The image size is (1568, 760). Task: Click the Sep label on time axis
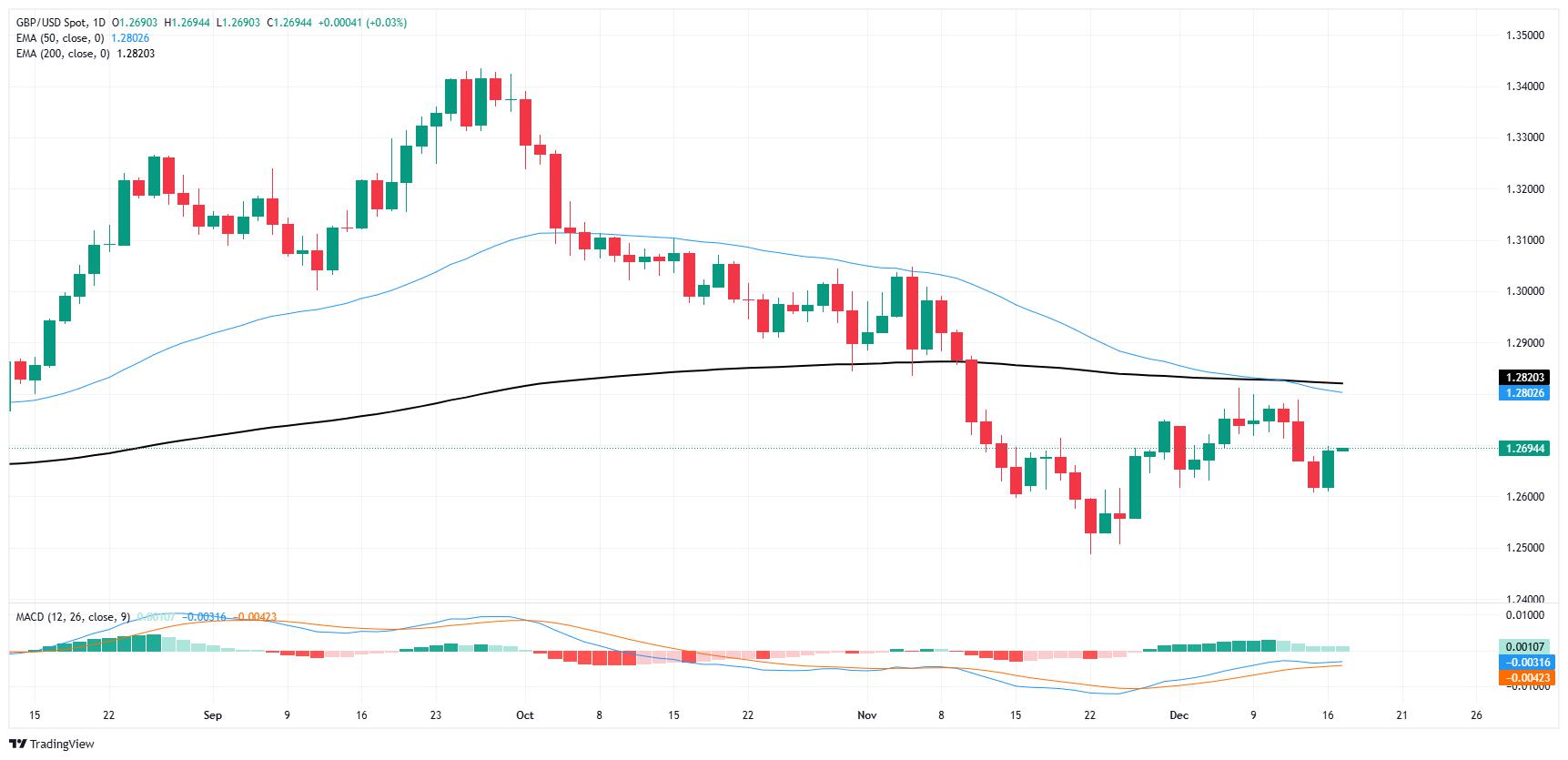(212, 715)
